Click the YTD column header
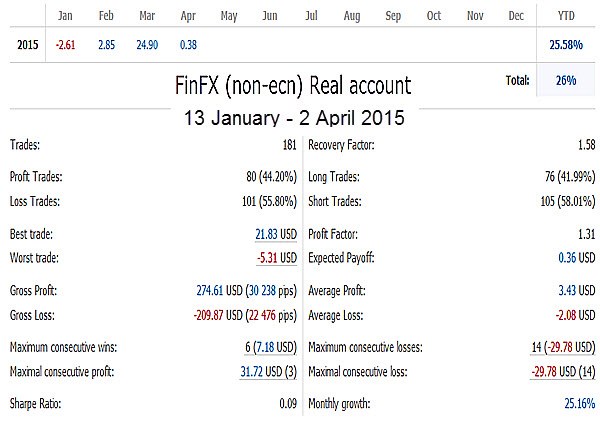The image size is (600, 421). [x=566, y=16]
